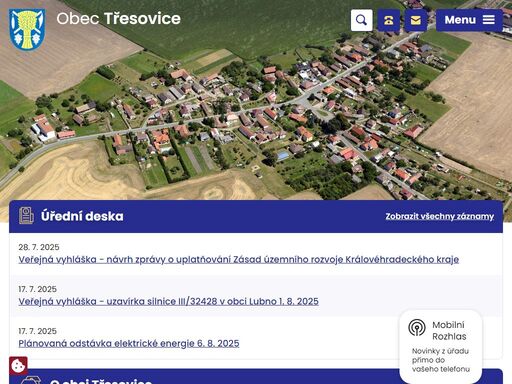This screenshot has width=512, height=384.
Task: Open the O obci Třesovice section heading
Action: (x=101, y=381)
